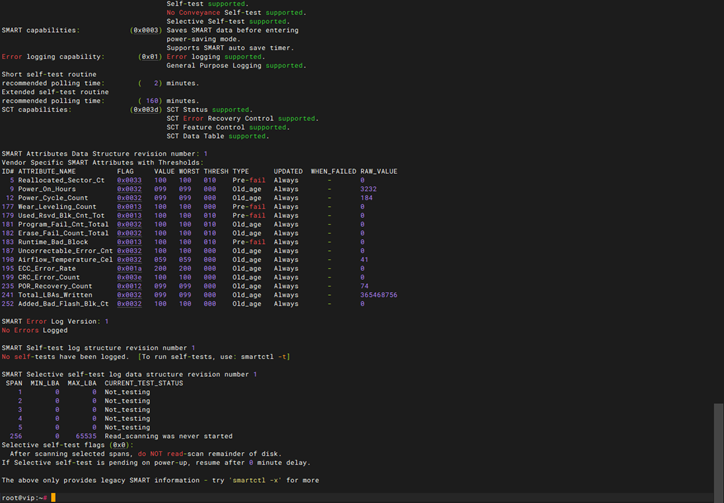Click the Wear_Leveling_Count attribute name

[57, 206]
